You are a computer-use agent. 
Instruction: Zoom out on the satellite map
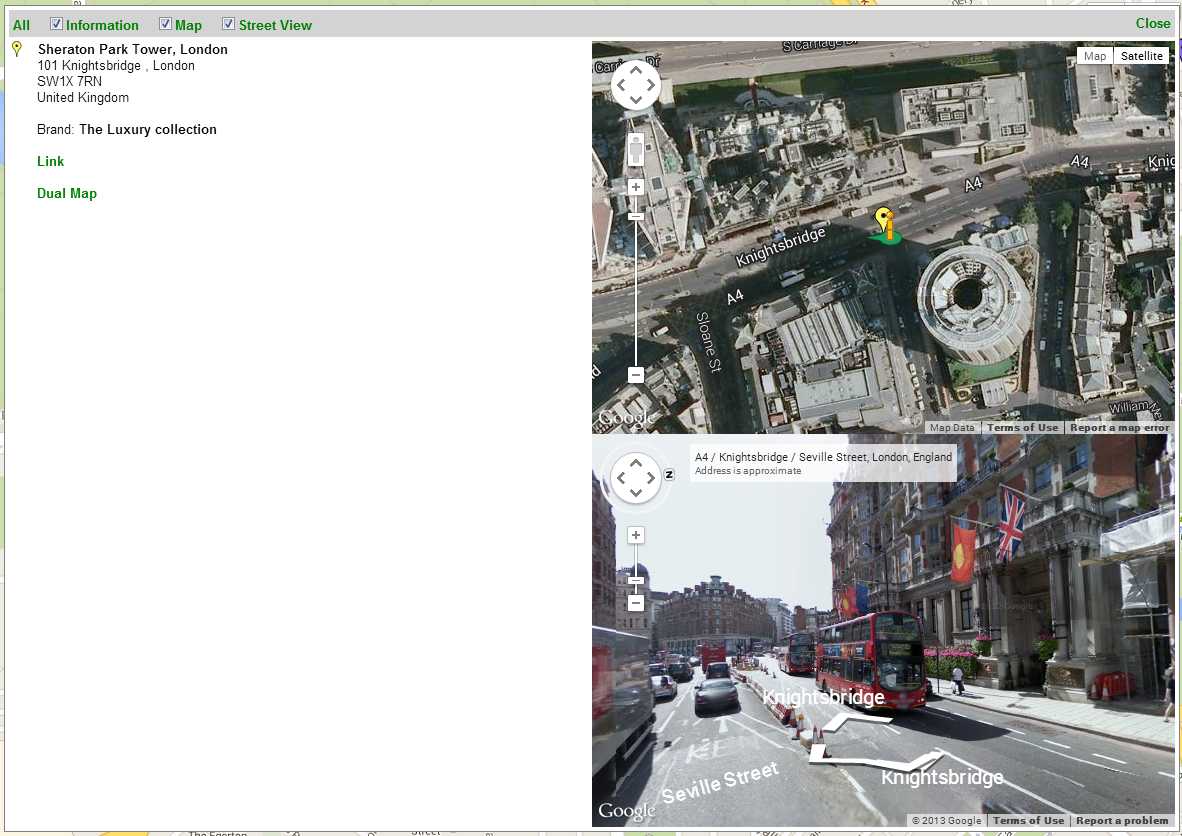[x=635, y=375]
